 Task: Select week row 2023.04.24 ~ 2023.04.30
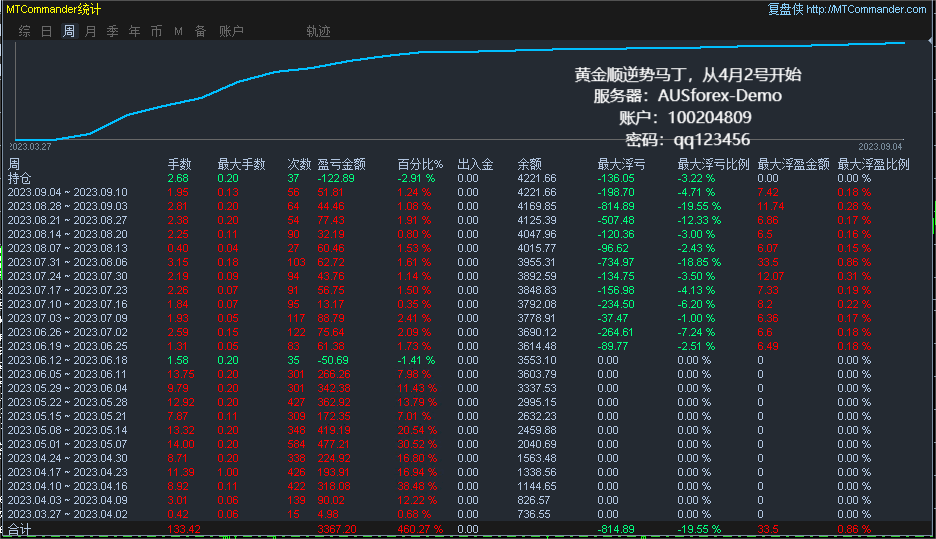pos(67,458)
